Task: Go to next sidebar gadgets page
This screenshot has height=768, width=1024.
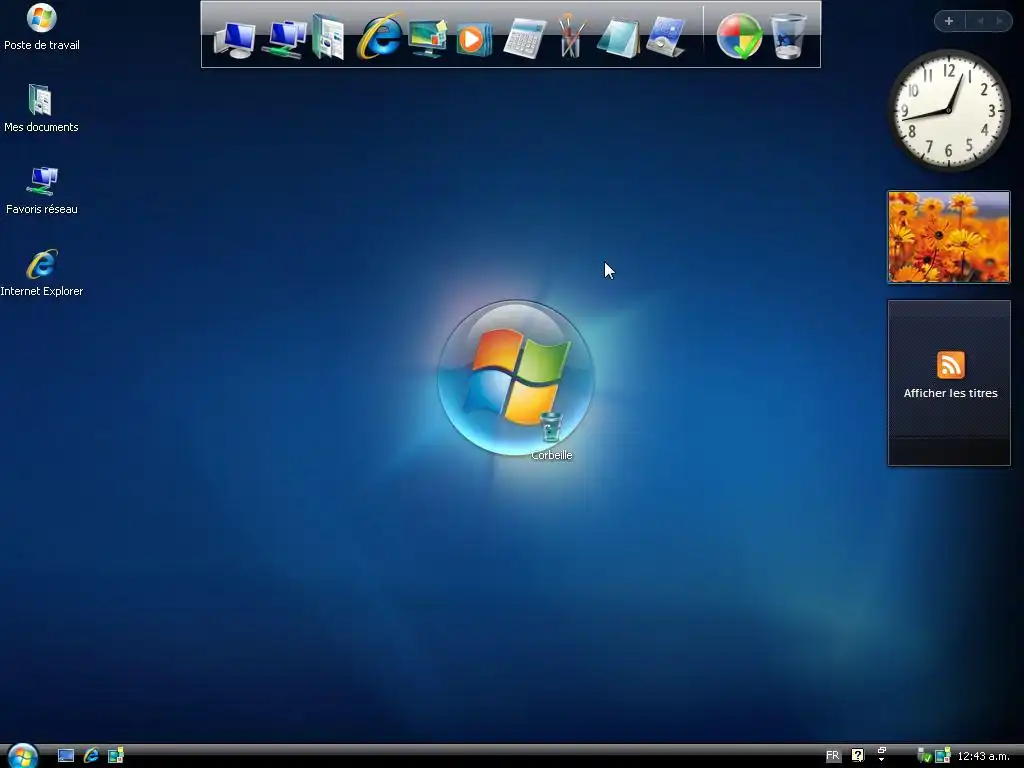Action: [999, 21]
